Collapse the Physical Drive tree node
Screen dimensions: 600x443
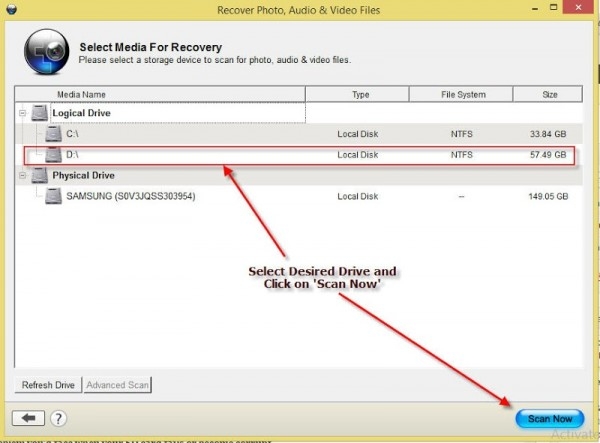pyautogui.click(x=23, y=175)
